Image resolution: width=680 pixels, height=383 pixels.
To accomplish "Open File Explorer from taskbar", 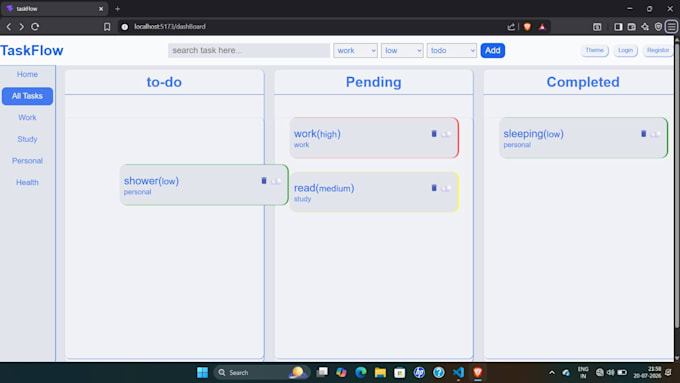I will pos(380,373).
